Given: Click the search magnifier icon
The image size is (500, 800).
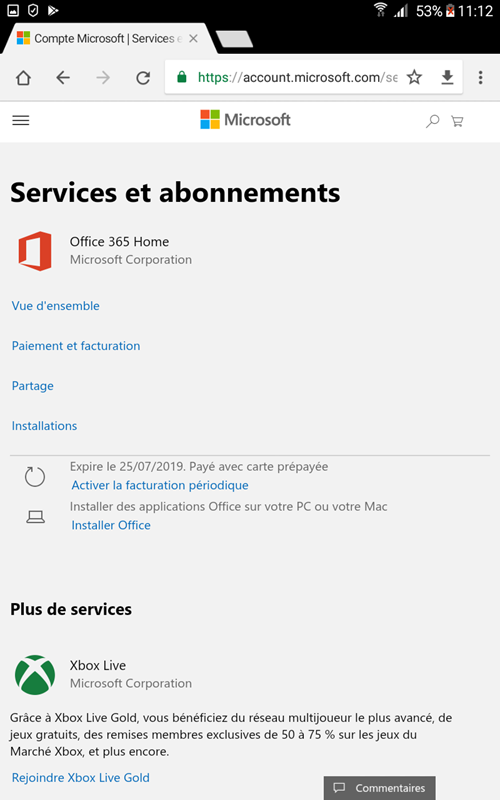Looking at the screenshot, I should [x=433, y=121].
